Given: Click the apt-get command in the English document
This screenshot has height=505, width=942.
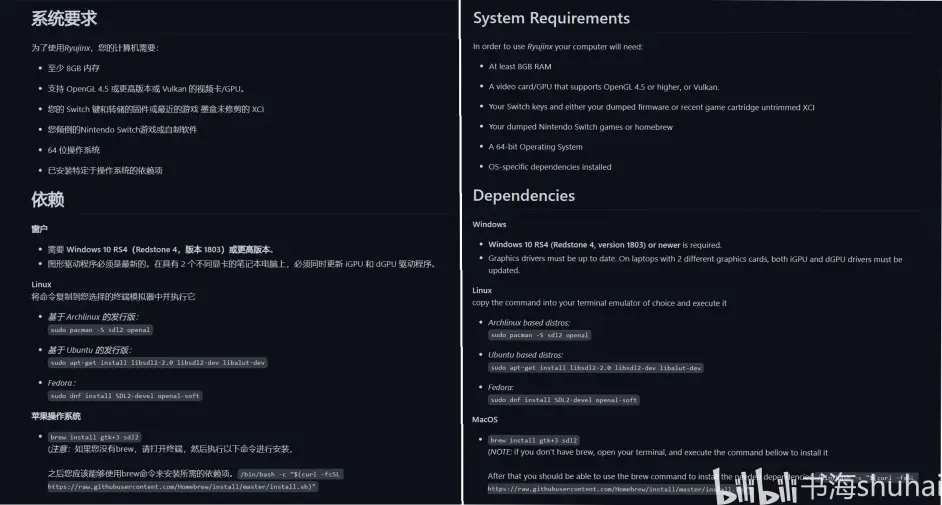Looking at the screenshot, I should pos(596,367).
